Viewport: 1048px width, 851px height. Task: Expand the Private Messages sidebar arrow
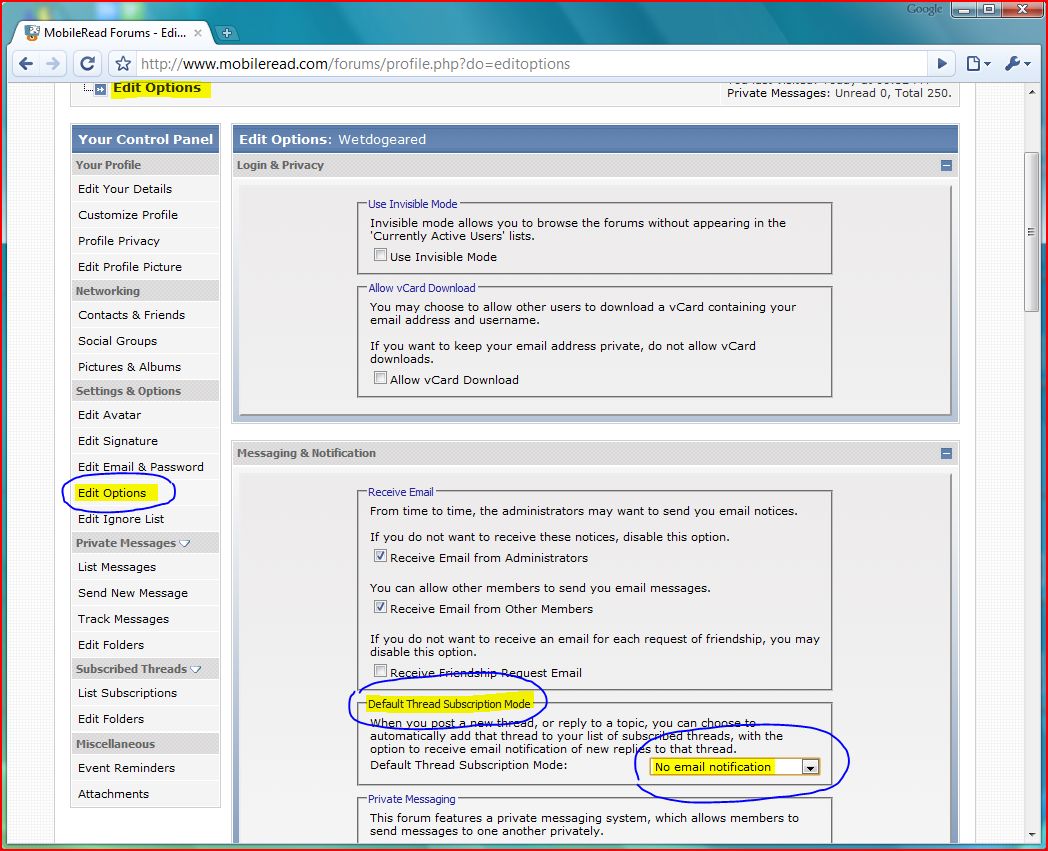pyautogui.click(x=185, y=543)
